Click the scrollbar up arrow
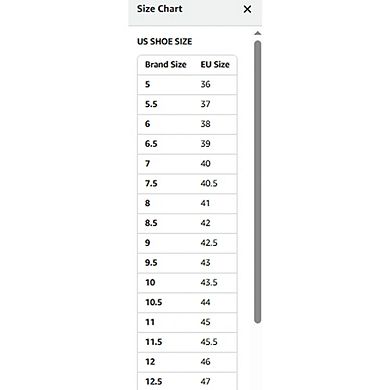The width and height of the screenshot is (390, 390). point(257,33)
